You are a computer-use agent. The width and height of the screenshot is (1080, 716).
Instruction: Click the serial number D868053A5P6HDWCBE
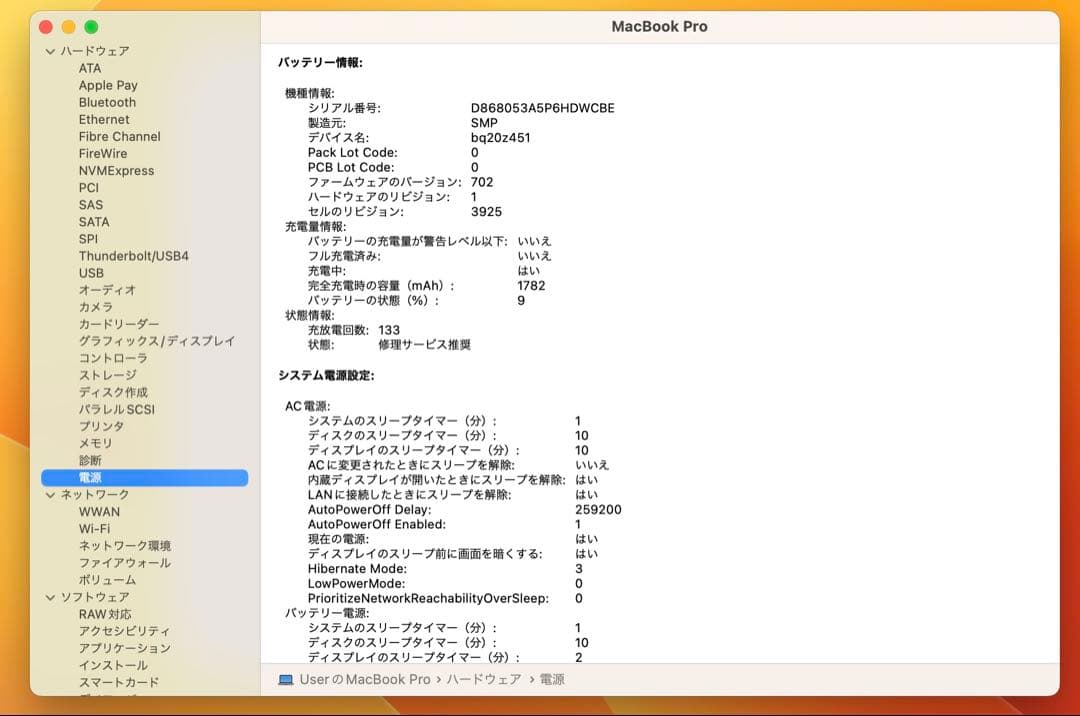click(x=543, y=108)
